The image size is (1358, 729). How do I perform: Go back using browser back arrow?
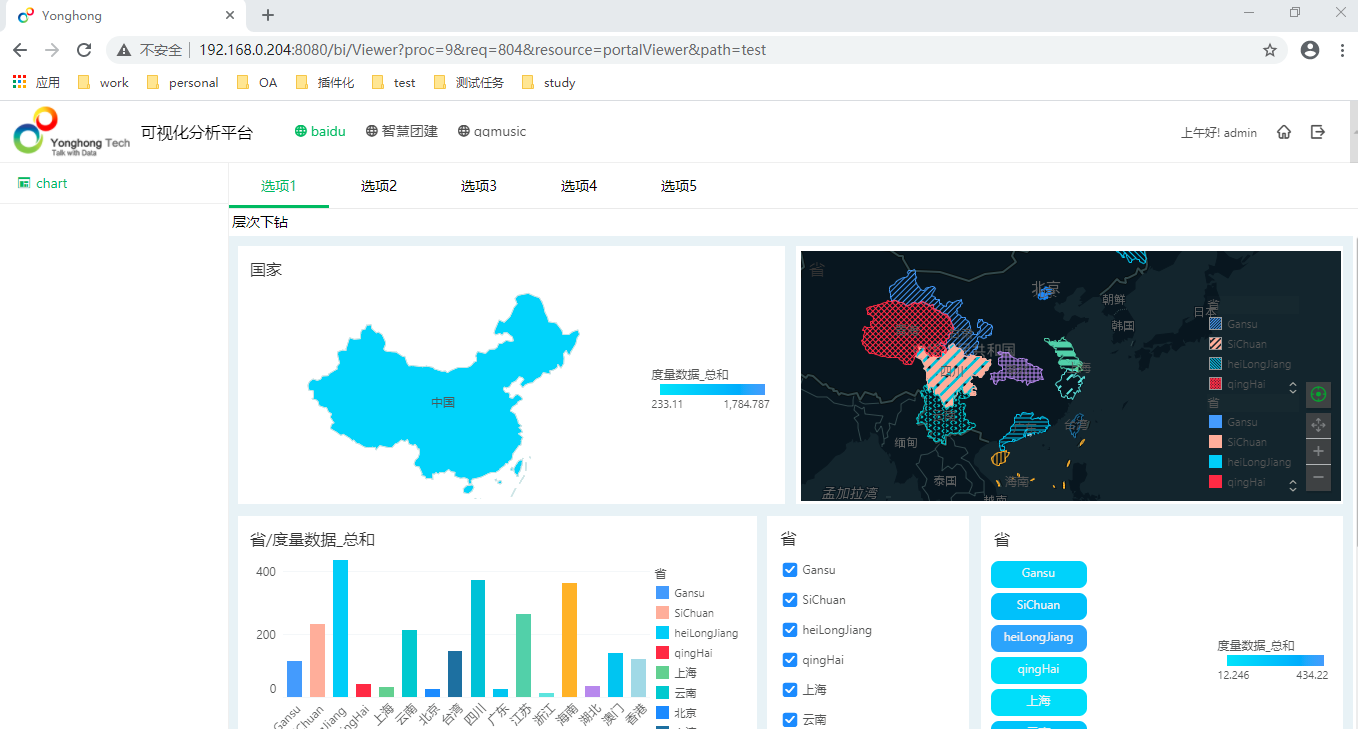pyautogui.click(x=20, y=50)
